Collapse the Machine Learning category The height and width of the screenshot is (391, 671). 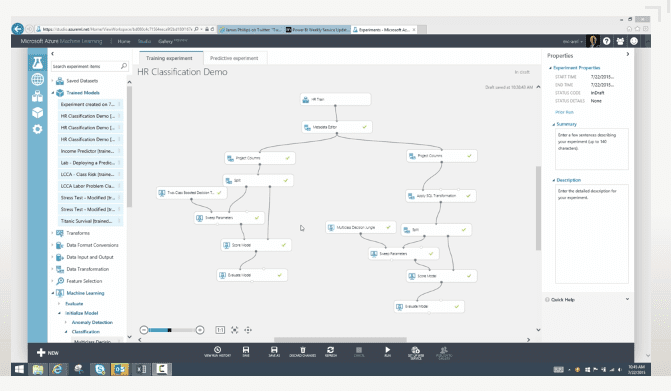point(53,293)
